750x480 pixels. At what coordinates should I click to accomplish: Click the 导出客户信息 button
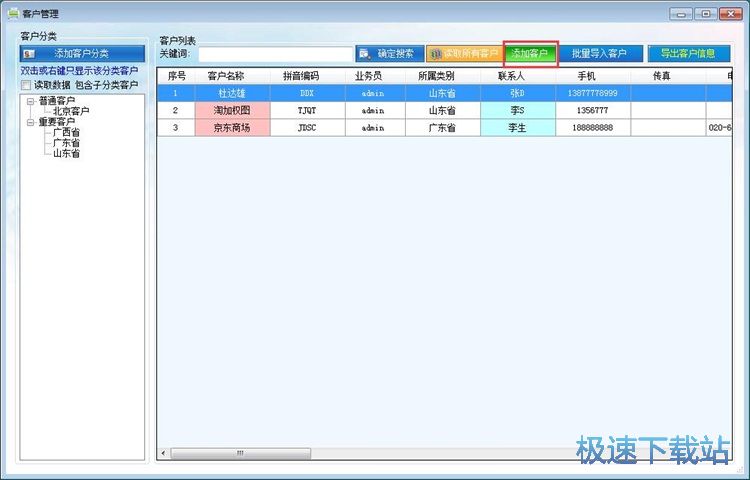click(x=689, y=54)
